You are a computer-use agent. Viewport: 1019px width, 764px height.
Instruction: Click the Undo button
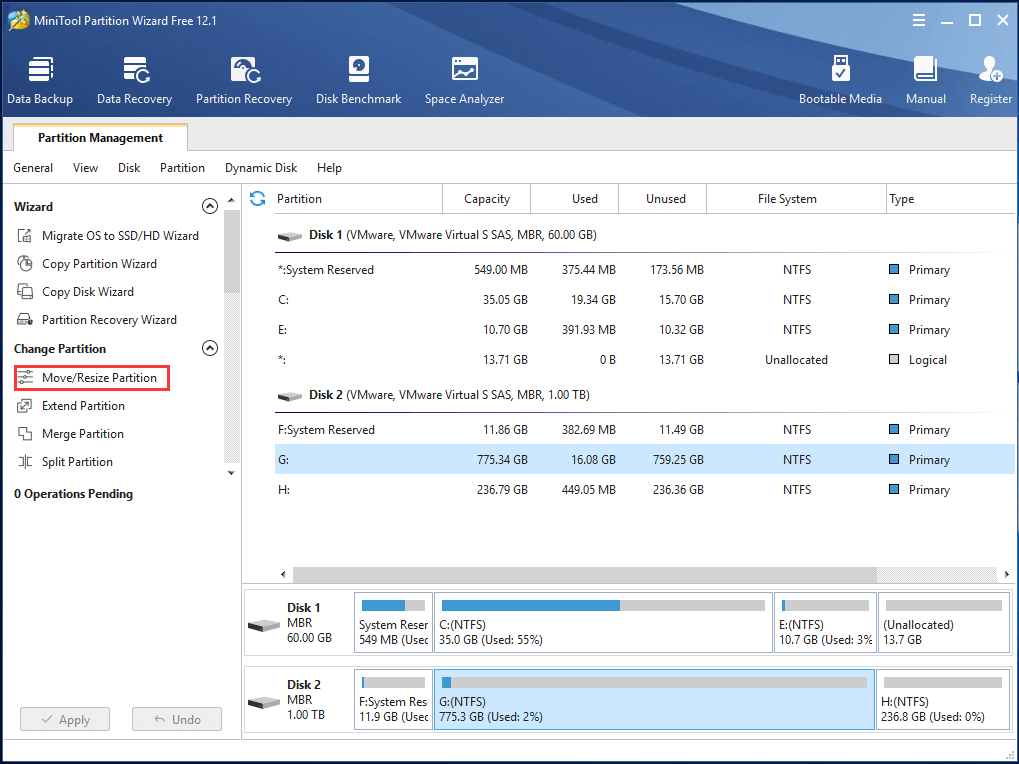tap(177, 719)
